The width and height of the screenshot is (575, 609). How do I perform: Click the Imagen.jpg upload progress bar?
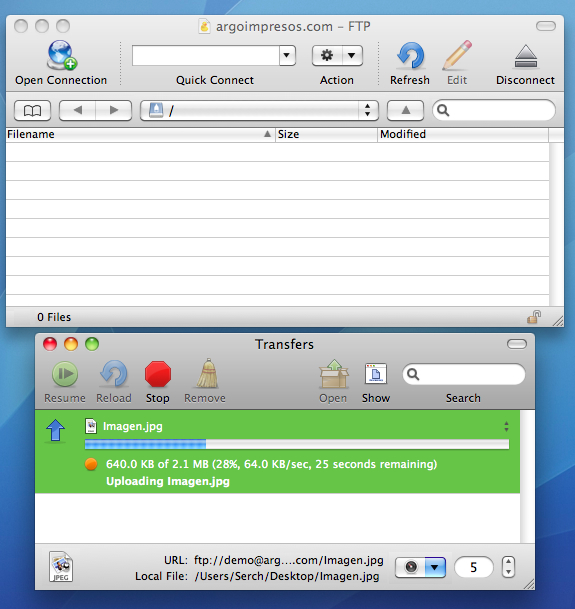point(297,444)
